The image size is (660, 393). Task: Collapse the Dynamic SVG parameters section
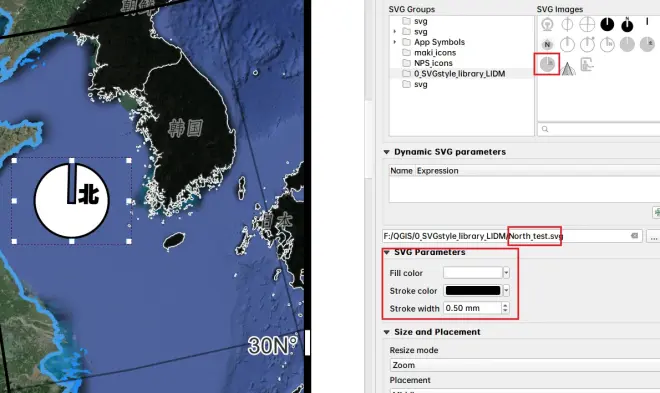386,152
